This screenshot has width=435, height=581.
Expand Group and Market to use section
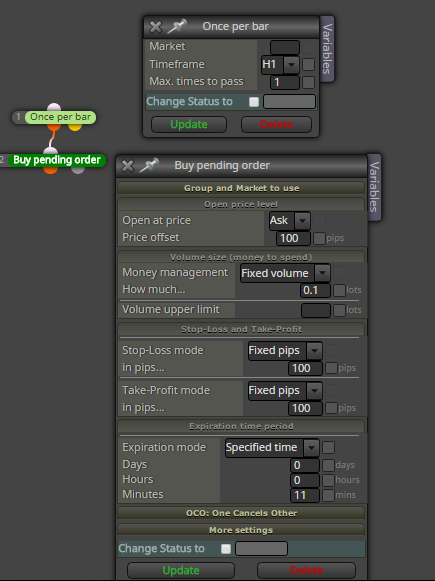[x=241, y=188]
